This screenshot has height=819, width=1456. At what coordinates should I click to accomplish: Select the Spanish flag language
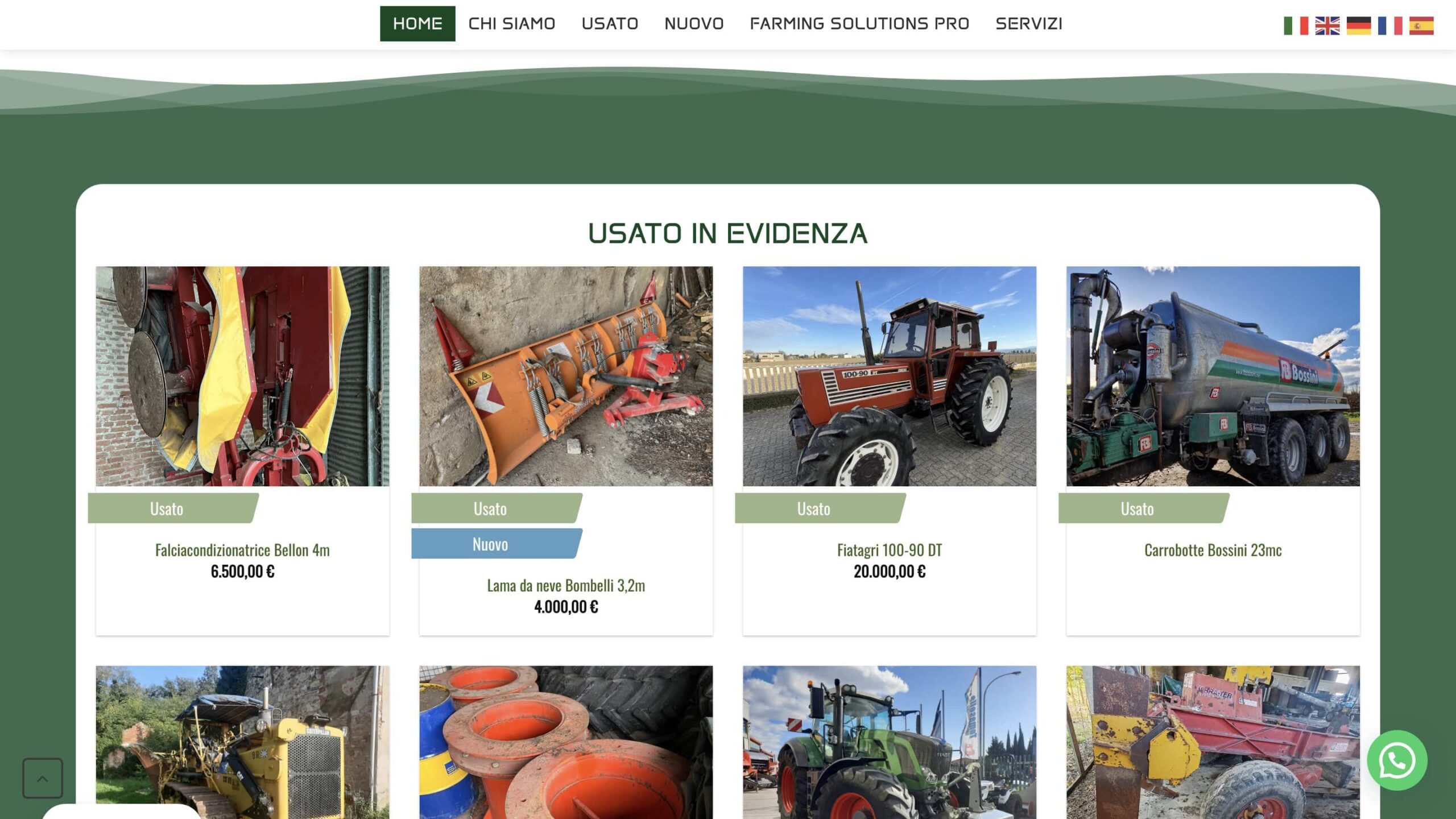[1421, 26]
